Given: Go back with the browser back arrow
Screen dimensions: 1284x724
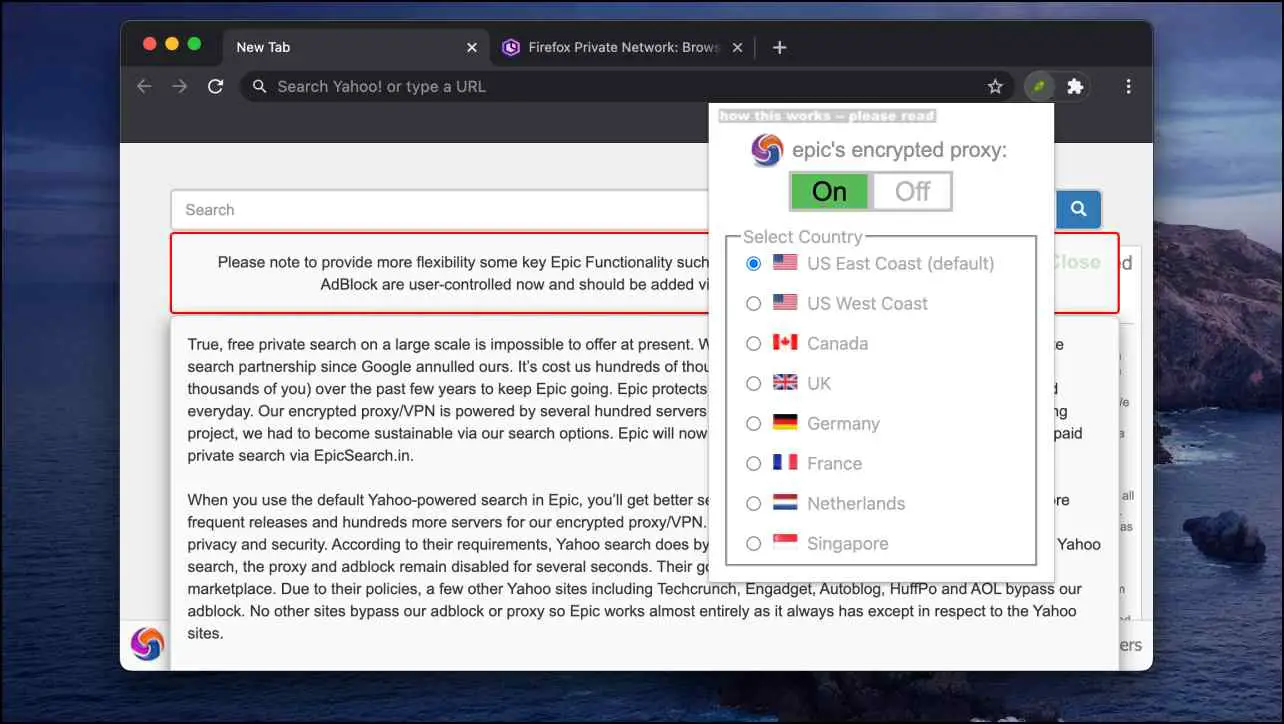Looking at the screenshot, I should click(144, 87).
